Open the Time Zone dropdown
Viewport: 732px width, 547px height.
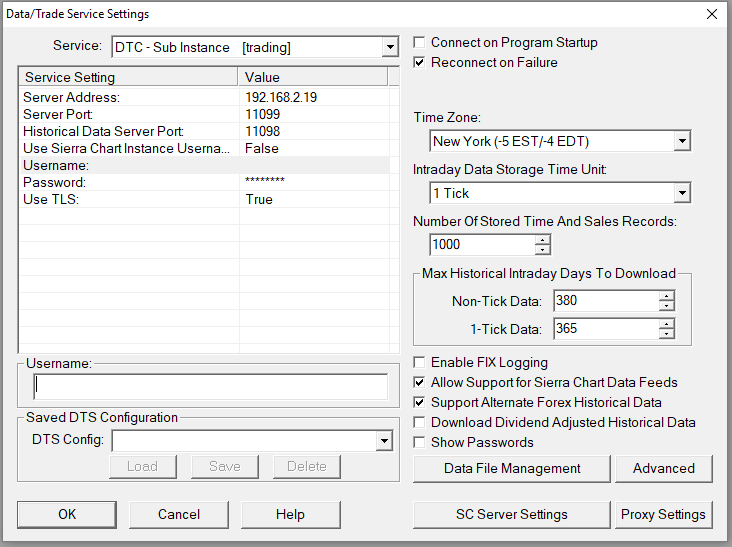click(682, 141)
